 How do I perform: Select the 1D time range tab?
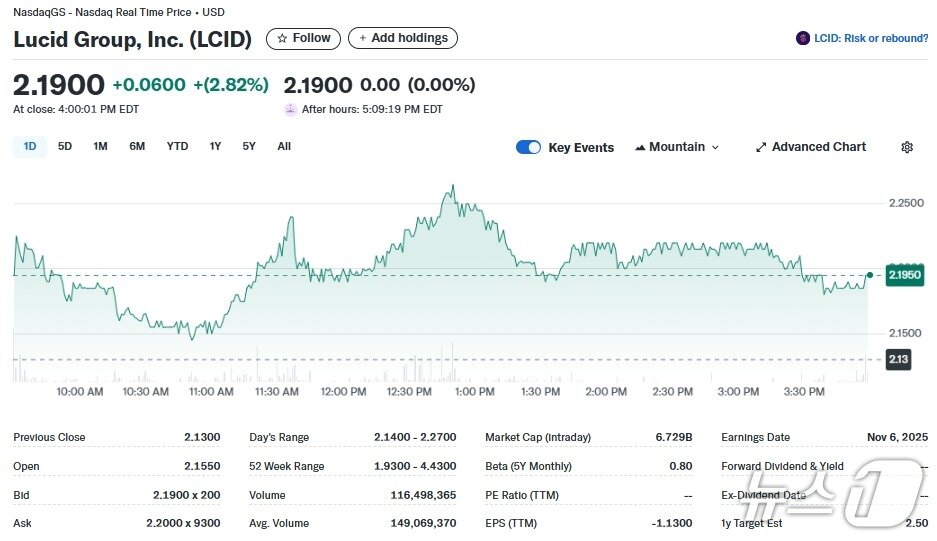tap(30, 146)
